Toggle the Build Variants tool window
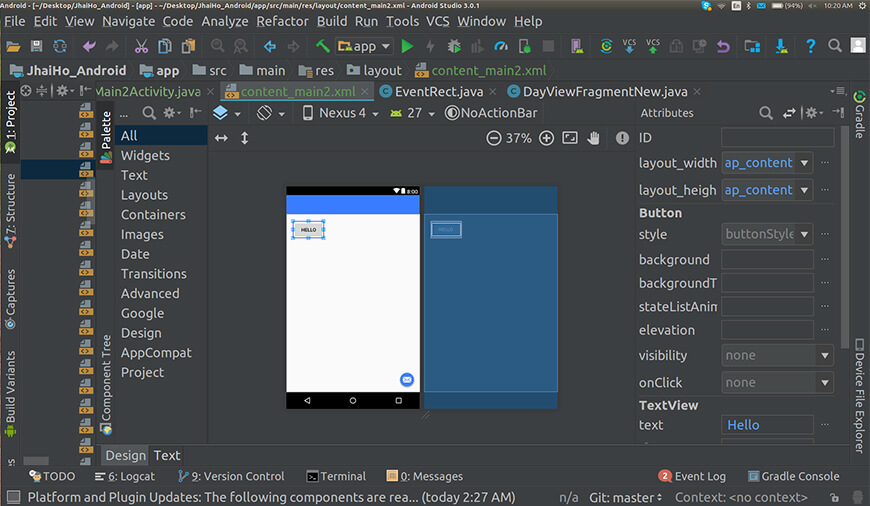 [x=10, y=393]
